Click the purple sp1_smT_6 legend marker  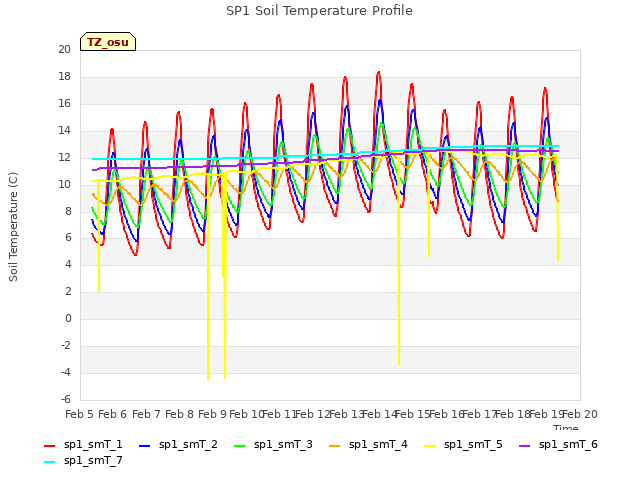click(x=524, y=446)
